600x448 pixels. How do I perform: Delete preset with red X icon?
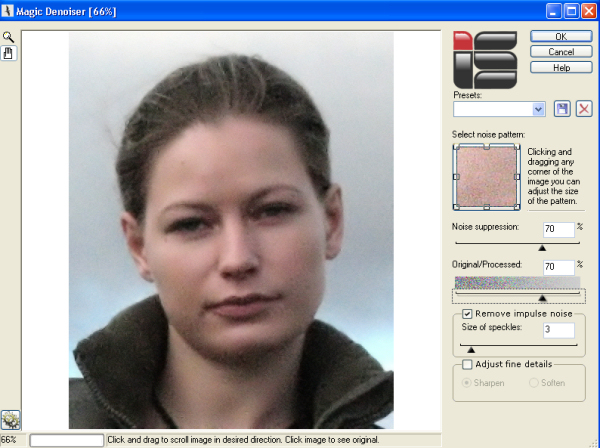click(584, 109)
